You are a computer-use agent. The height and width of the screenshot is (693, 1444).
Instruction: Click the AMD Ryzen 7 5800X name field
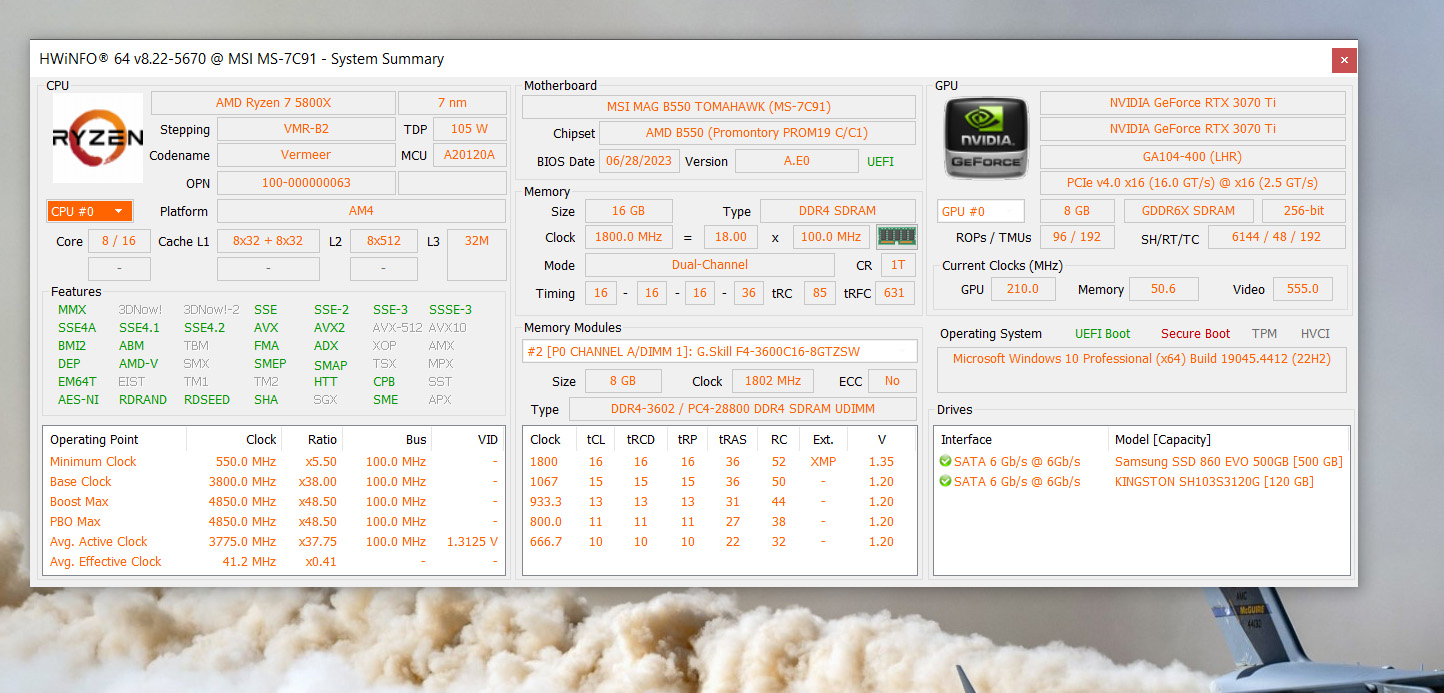coord(273,103)
